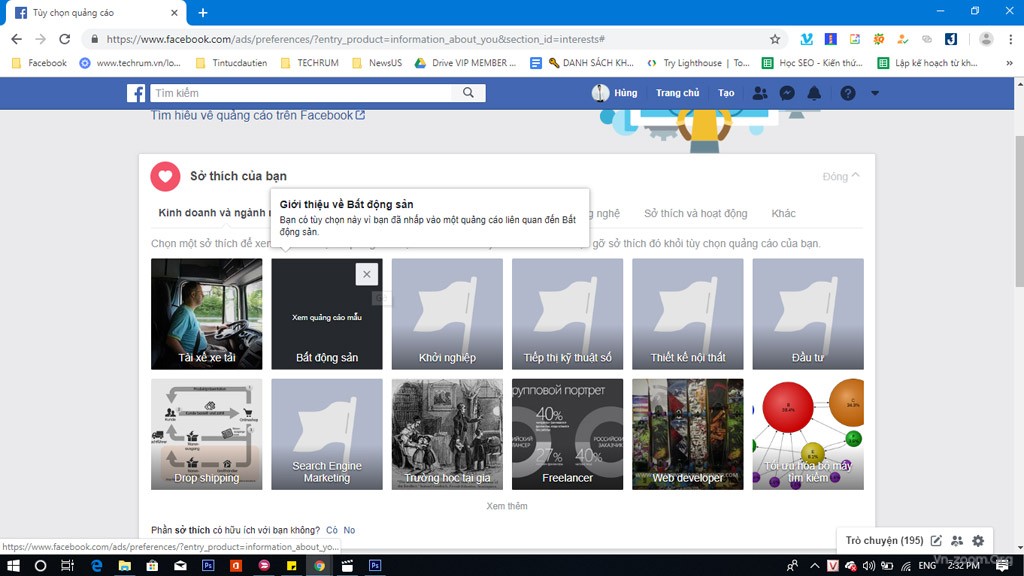Show hidden system tray icons

814,566
